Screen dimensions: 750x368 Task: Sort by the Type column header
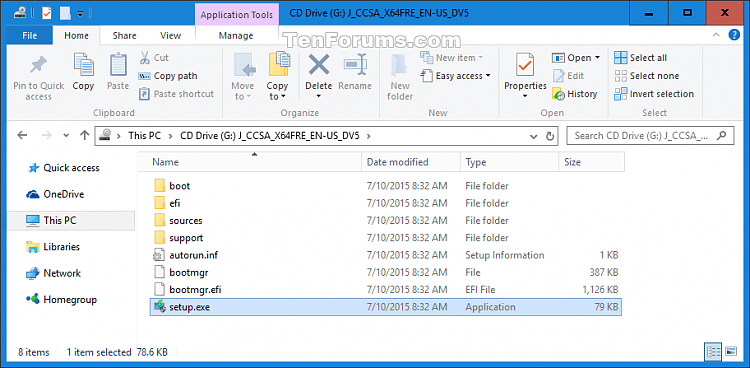pos(509,162)
